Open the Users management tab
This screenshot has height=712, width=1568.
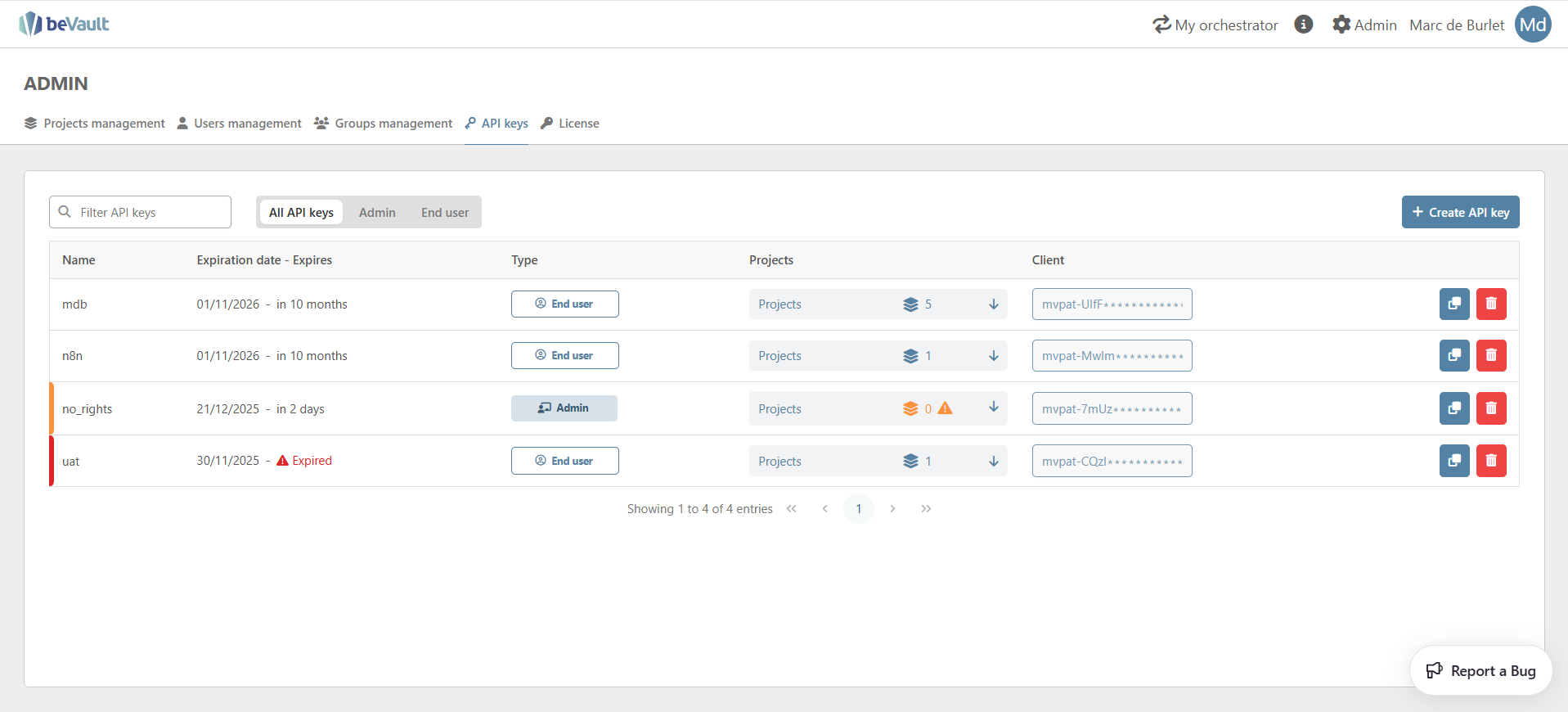click(x=240, y=124)
